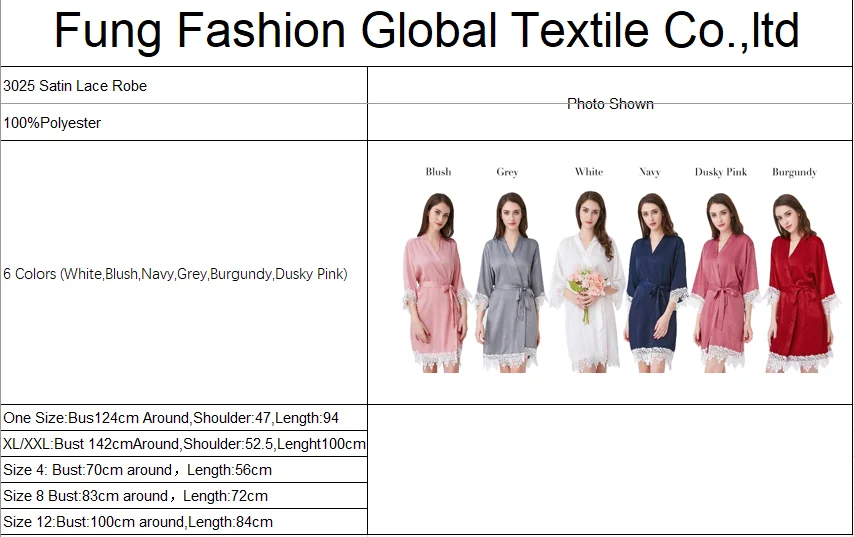Click the Burgundy color label

(x=795, y=172)
